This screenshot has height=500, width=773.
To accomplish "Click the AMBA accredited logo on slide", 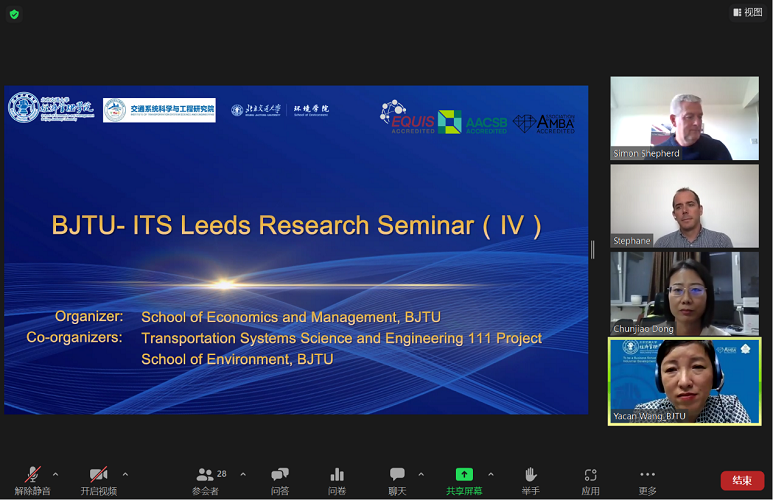I will 544,124.
